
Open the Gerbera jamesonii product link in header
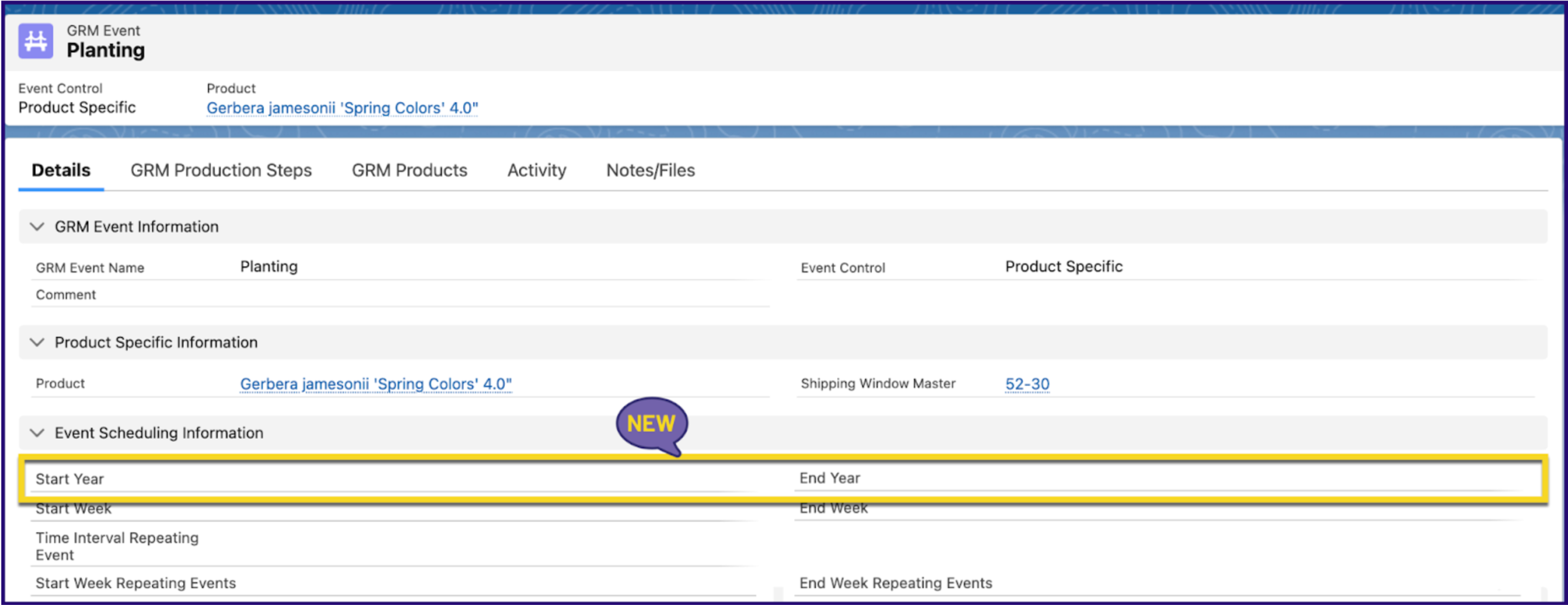point(342,108)
